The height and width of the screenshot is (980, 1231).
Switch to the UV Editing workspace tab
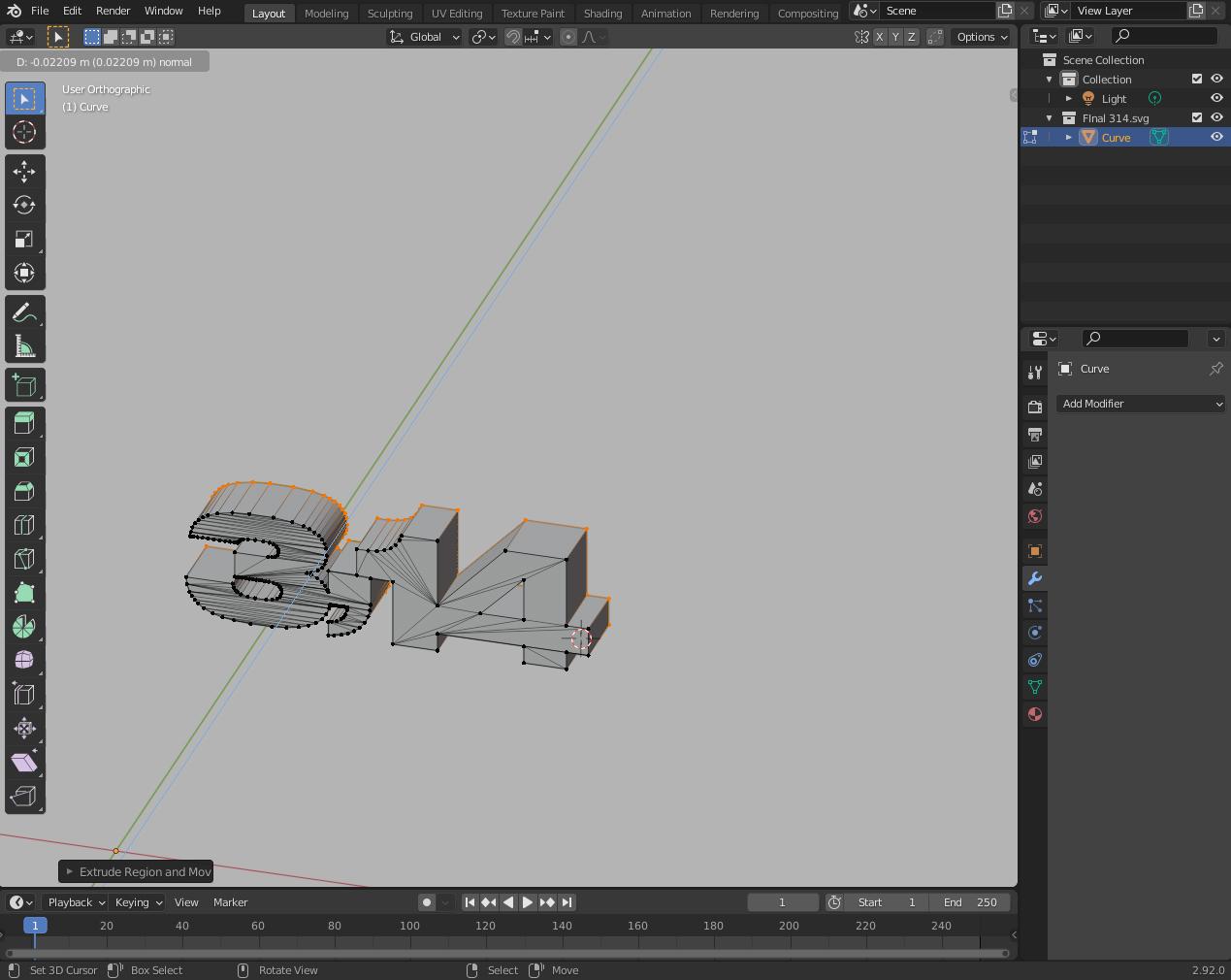457,13
